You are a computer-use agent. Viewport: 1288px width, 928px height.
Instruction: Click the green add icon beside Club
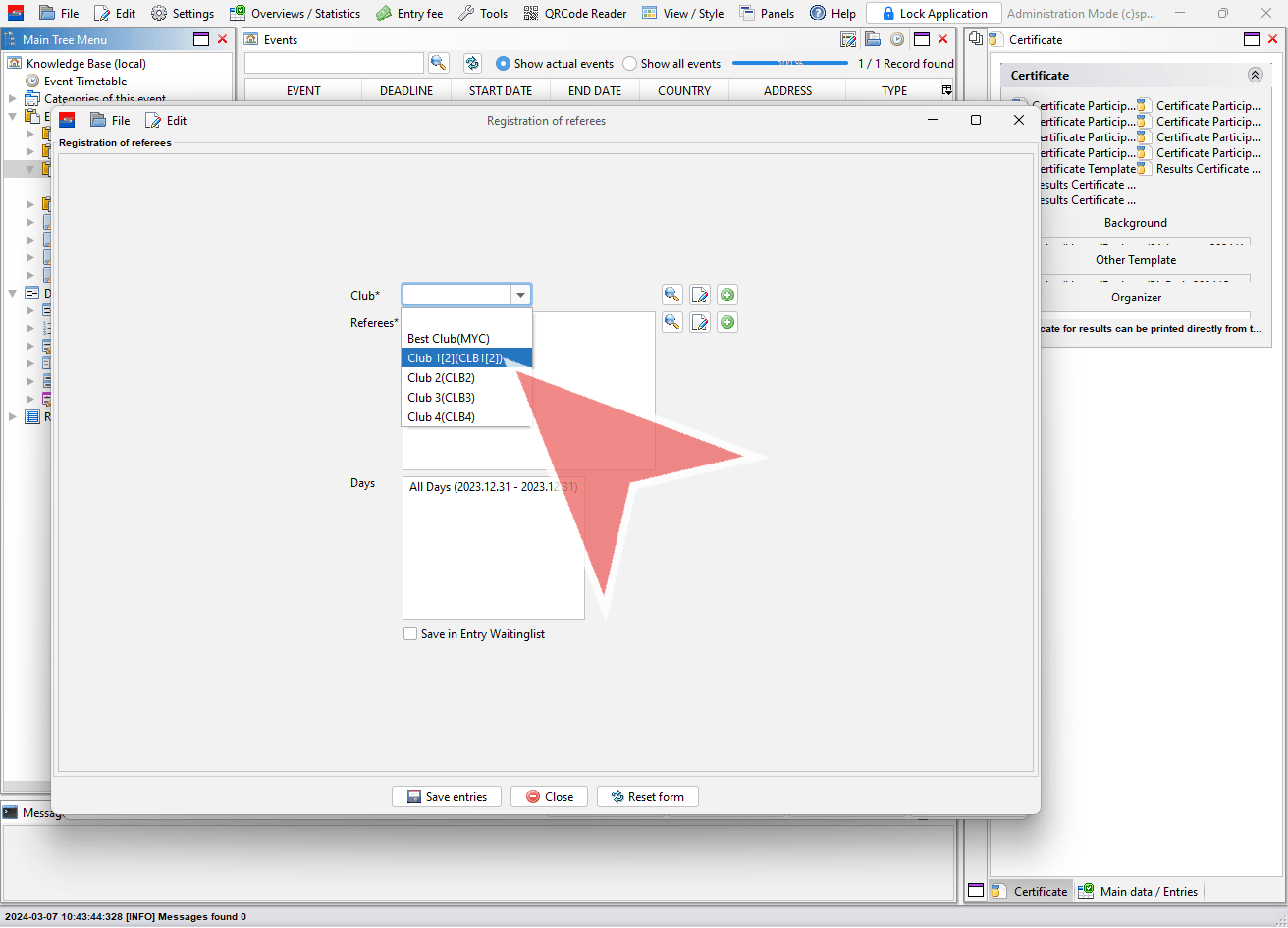coord(726,295)
